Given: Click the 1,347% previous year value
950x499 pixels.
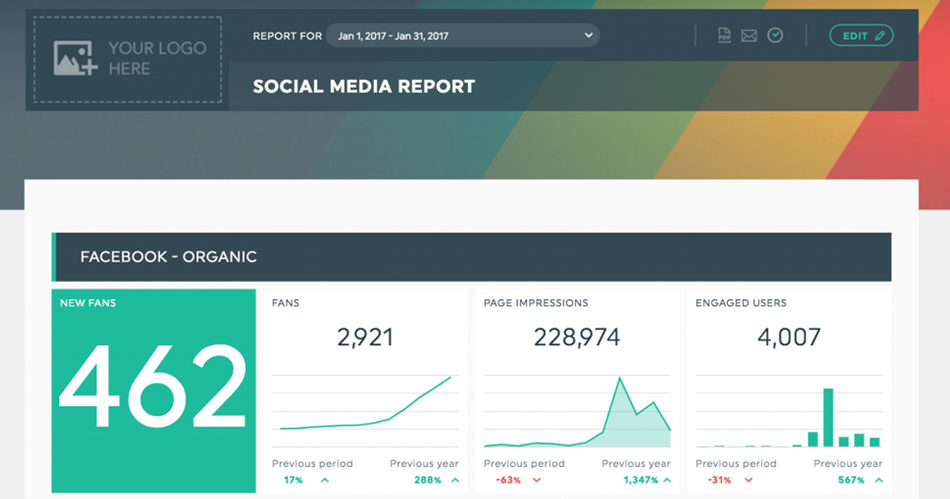Looking at the screenshot, I should click(640, 480).
